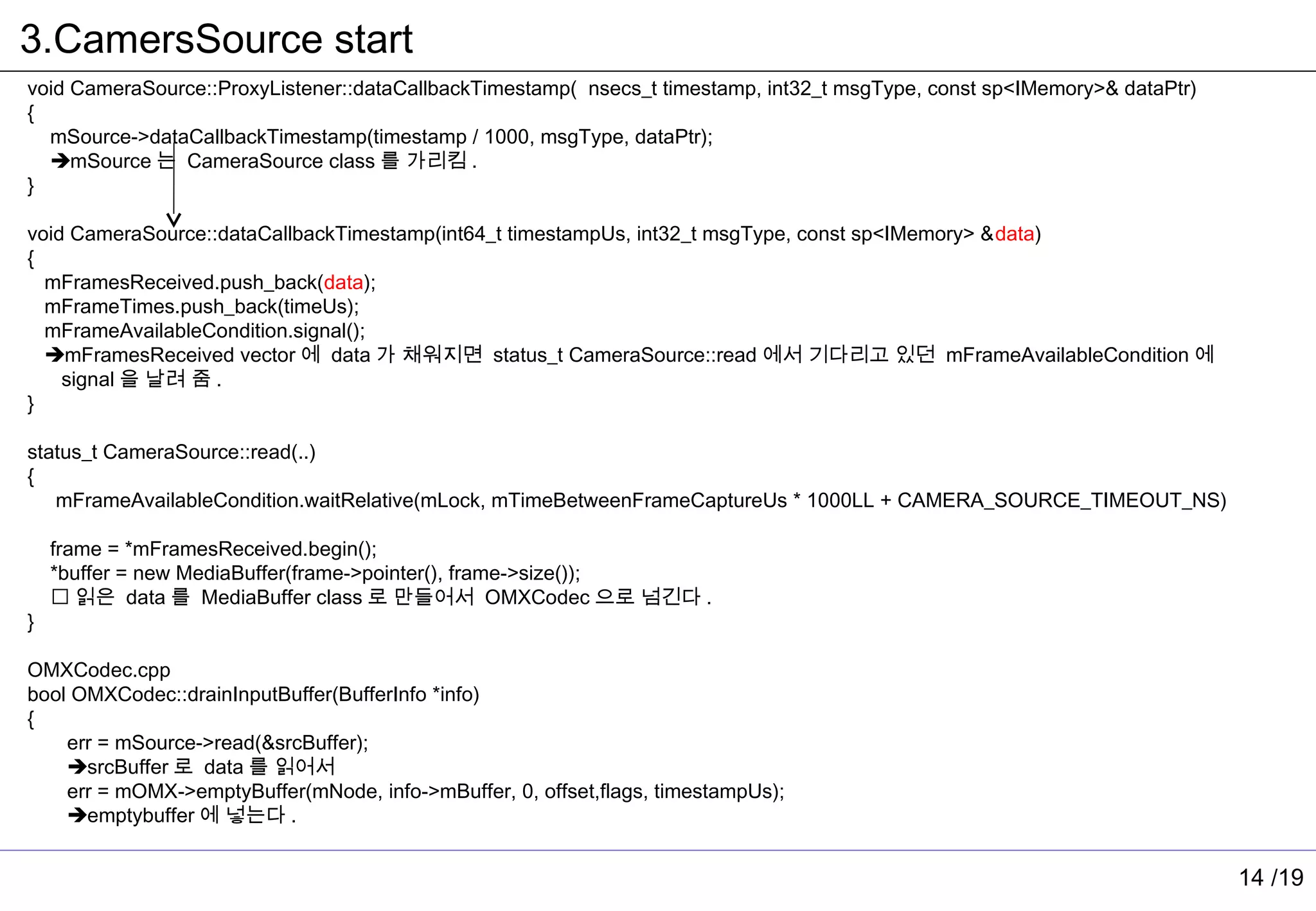The height and width of the screenshot is (911, 1316).
Task: Click the line 'err = mOMX->emptyBuffer(mNode, info->mBuffer...'
Action: coord(426,792)
